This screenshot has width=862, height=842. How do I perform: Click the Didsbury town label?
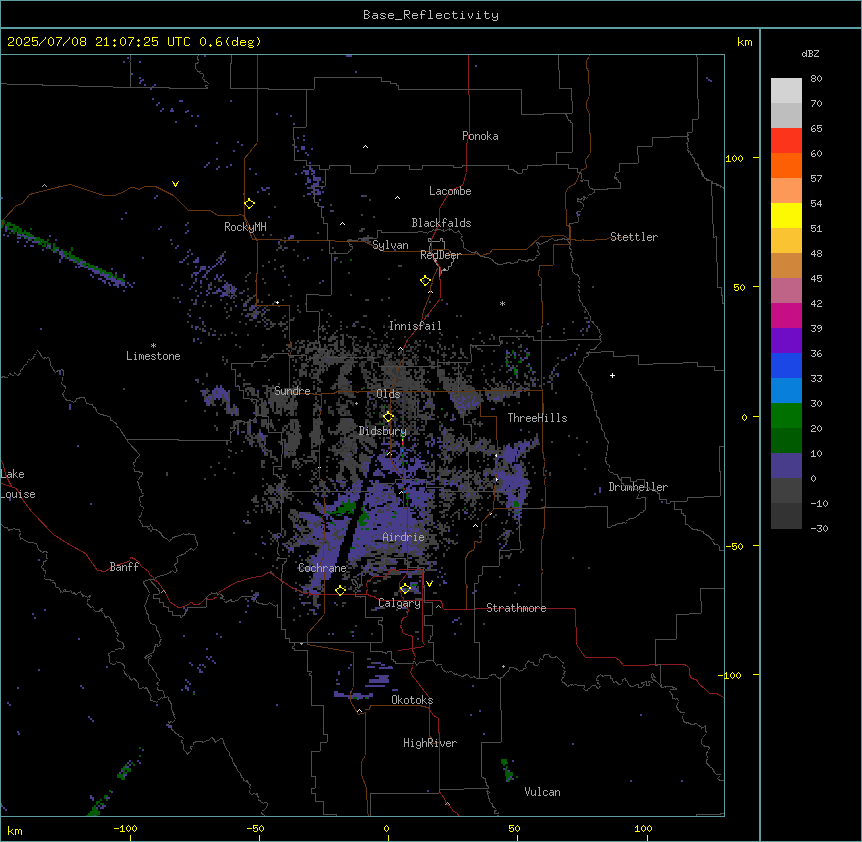click(x=383, y=431)
